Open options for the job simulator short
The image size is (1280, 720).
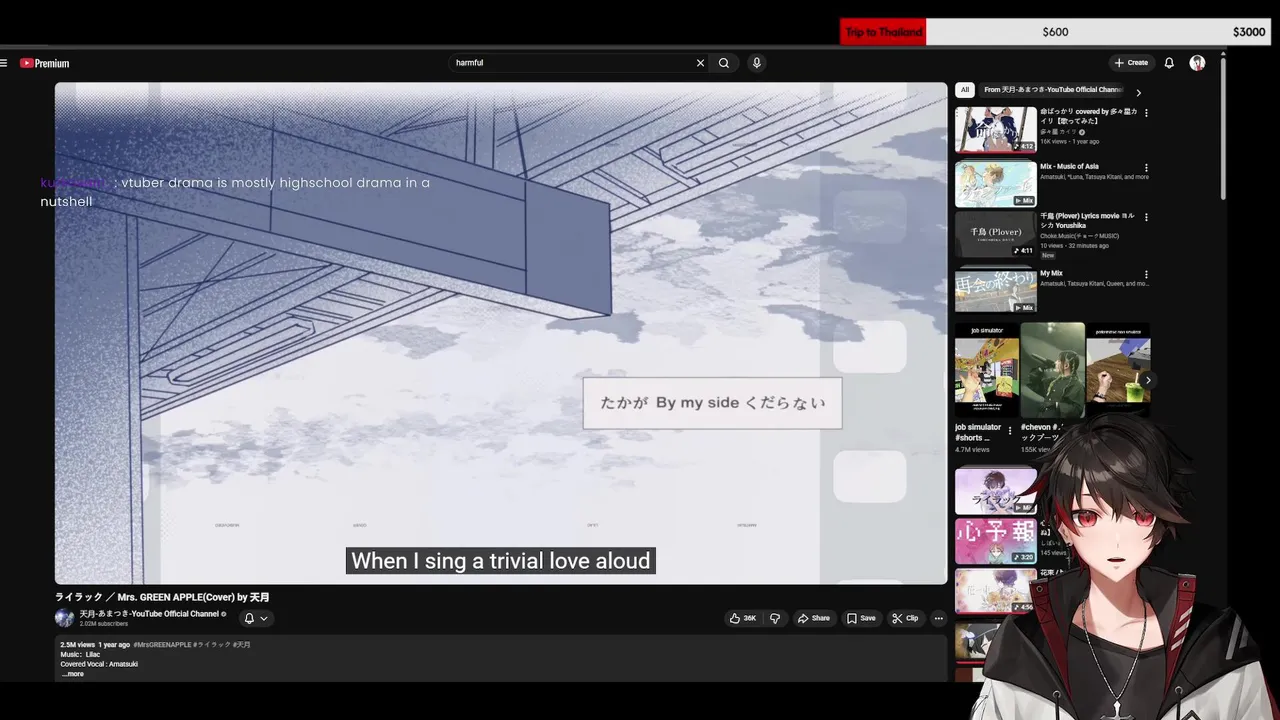(x=1009, y=431)
